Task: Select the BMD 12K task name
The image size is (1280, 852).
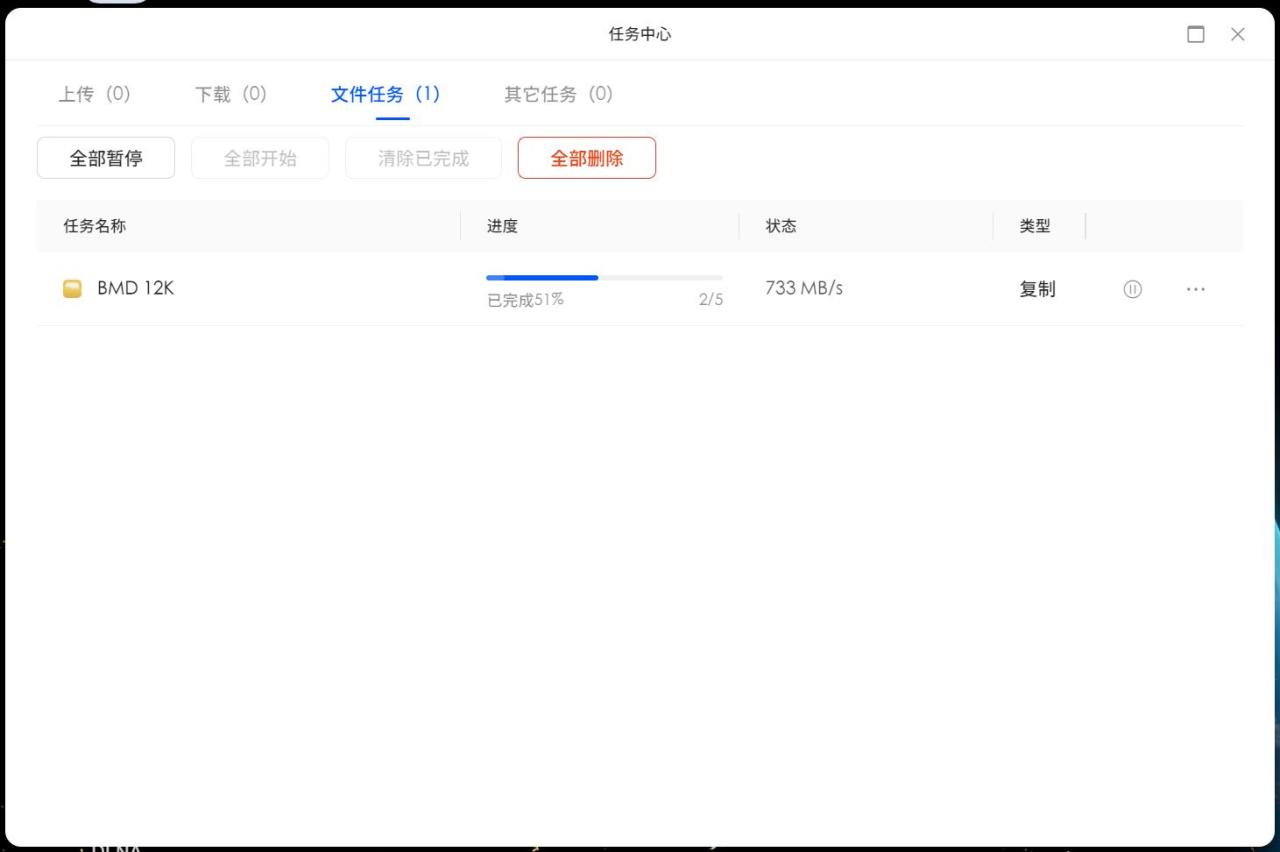Action: click(x=135, y=288)
